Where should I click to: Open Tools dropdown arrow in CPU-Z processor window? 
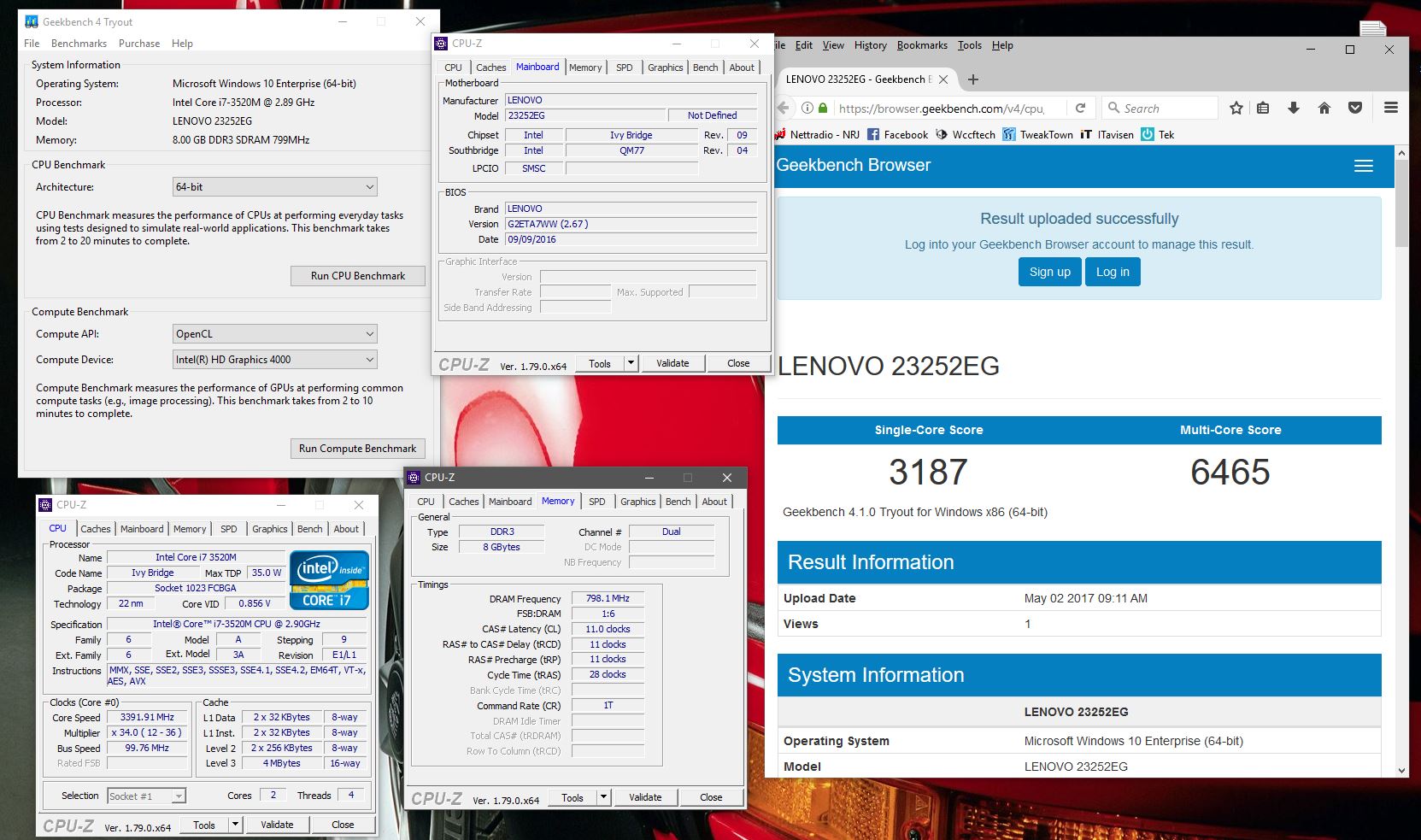(x=235, y=825)
